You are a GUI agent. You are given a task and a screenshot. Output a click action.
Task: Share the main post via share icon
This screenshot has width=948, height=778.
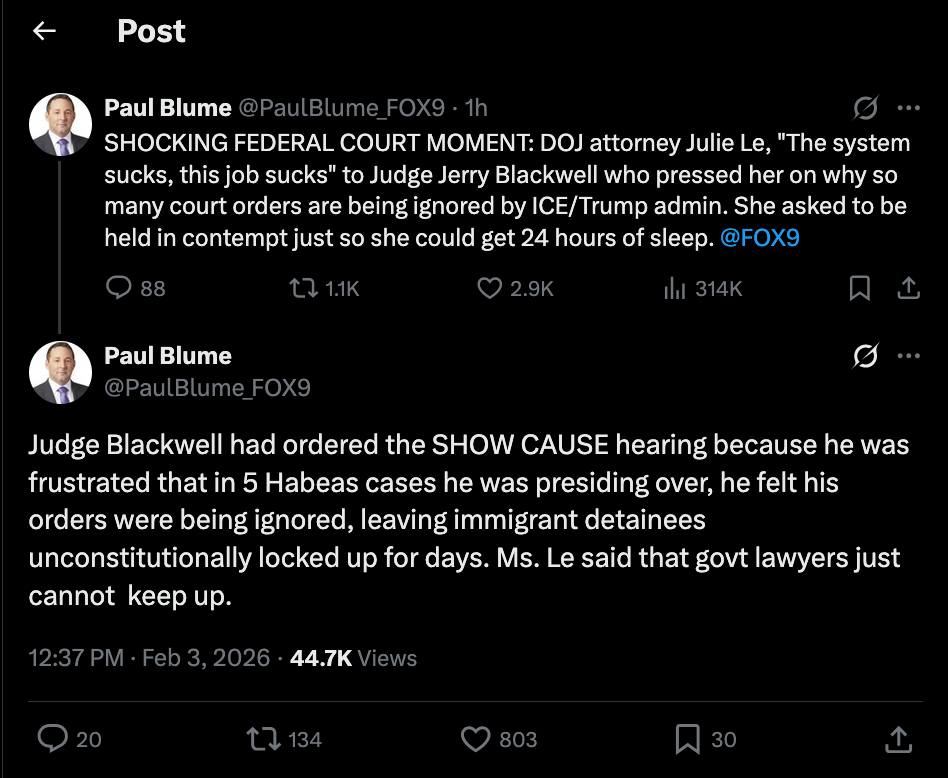pyautogui.click(x=898, y=739)
